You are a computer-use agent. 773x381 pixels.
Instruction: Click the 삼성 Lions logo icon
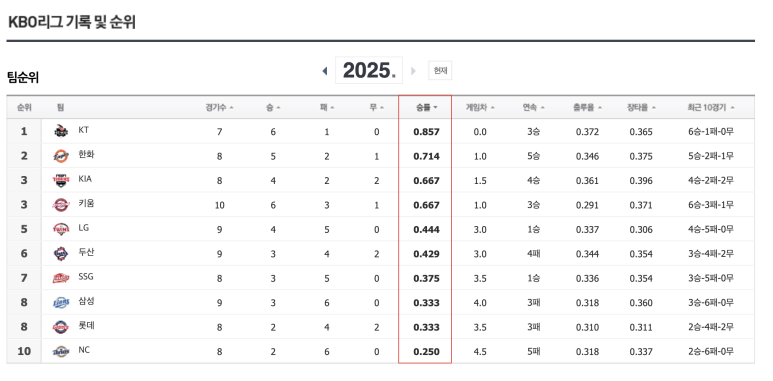61,303
